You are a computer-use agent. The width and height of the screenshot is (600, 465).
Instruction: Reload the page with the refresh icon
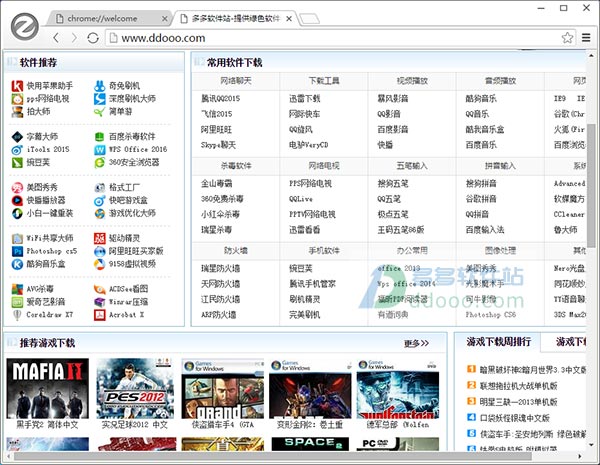tap(93, 38)
